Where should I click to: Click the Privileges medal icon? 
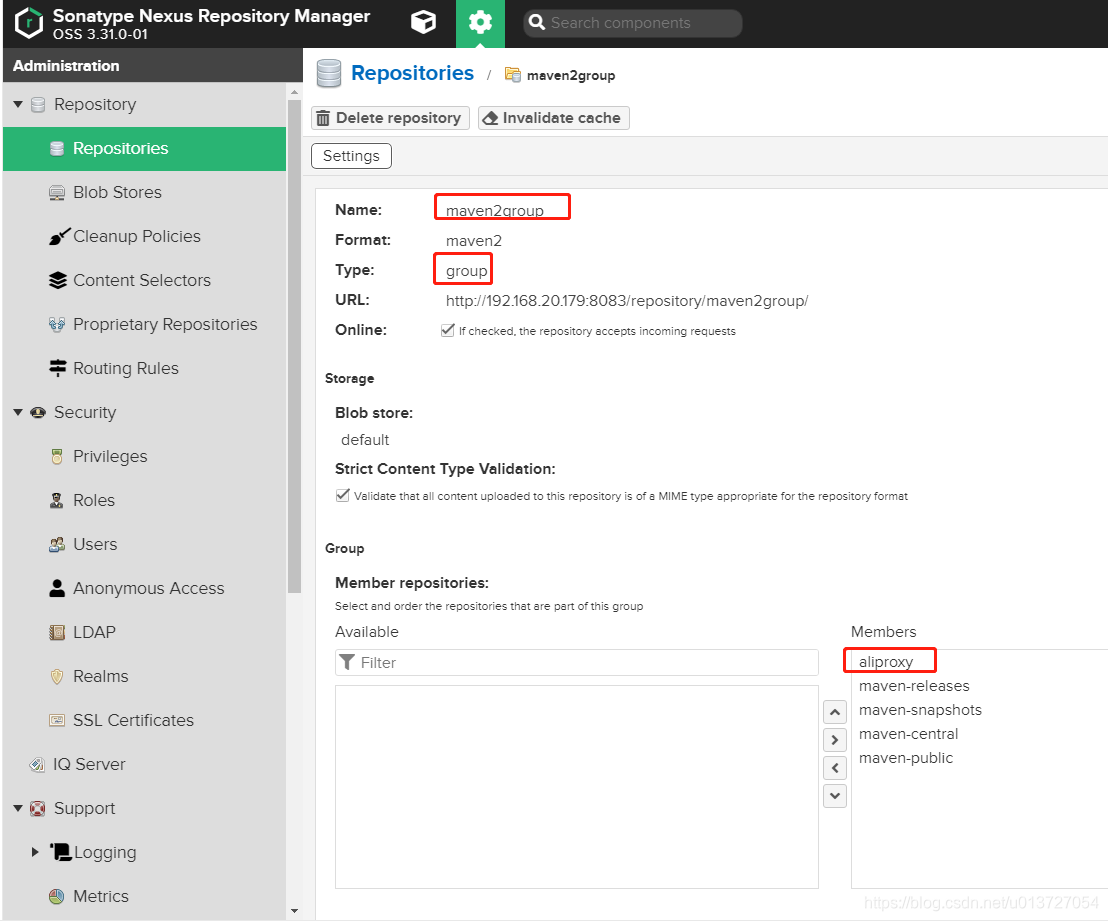pos(57,457)
